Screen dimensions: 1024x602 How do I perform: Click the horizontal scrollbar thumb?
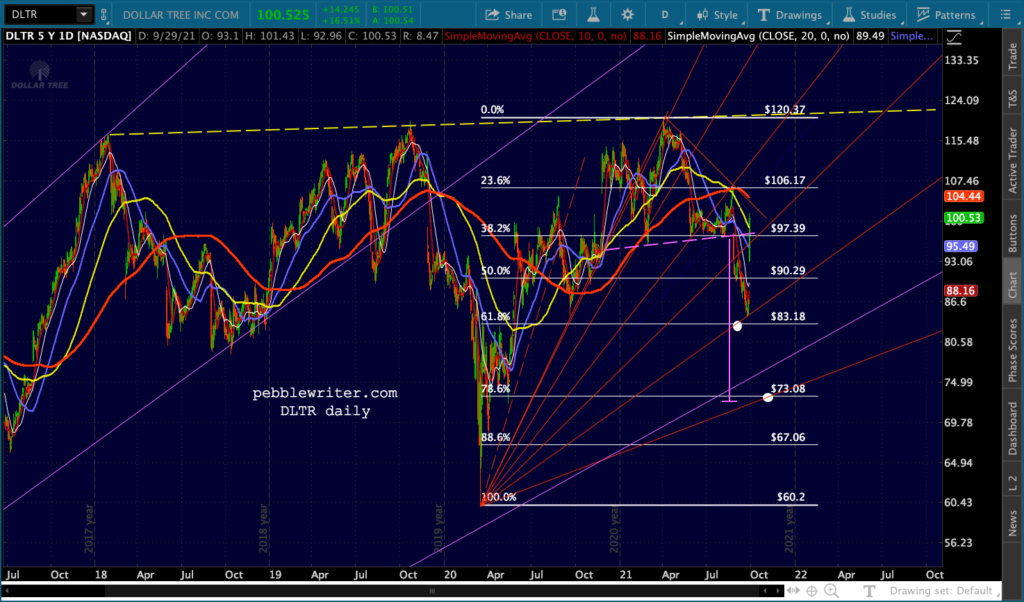click(431, 591)
